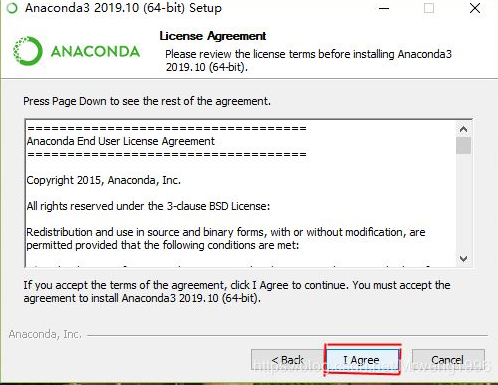Click the Anaconda logo in the header

(28, 51)
